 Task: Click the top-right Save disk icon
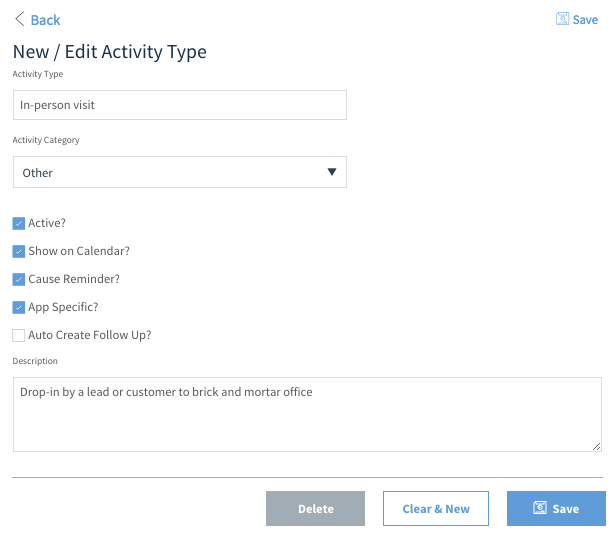(562, 19)
